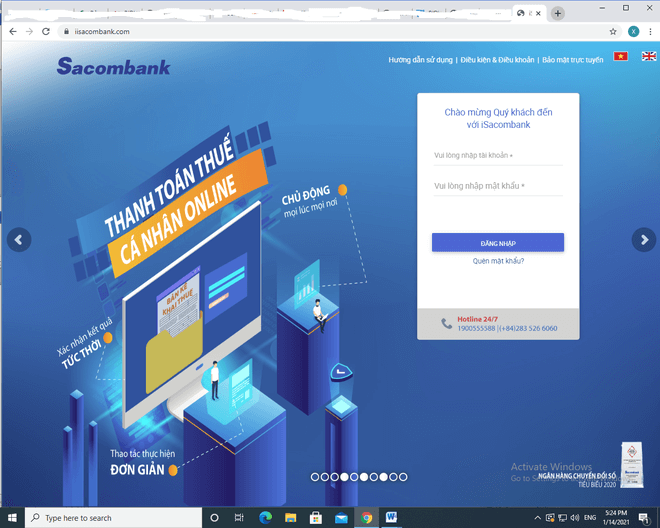Focus the account name input field

pyautogui.click(x=498, y=156)
